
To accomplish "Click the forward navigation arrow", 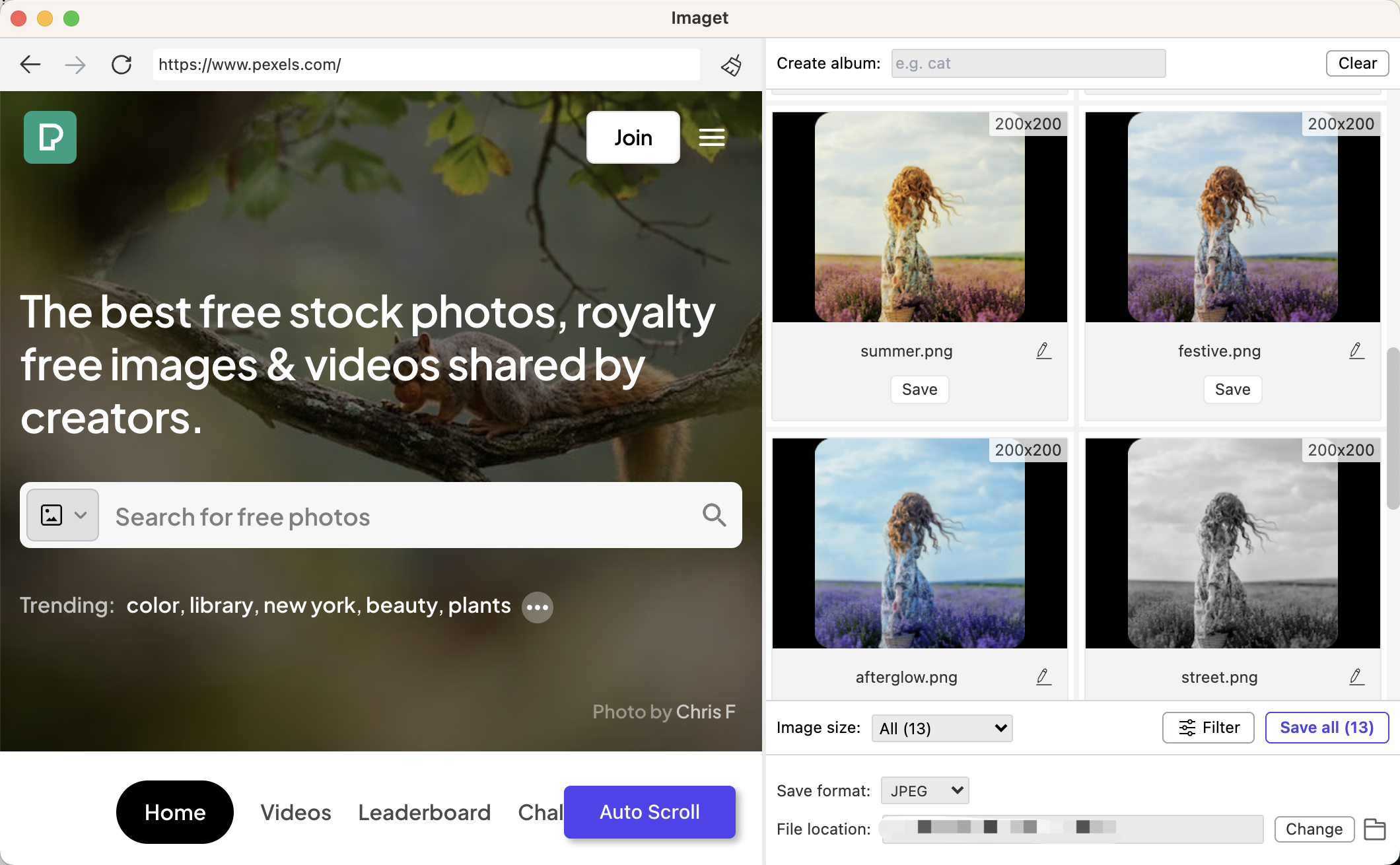I will tap(75, 64).
